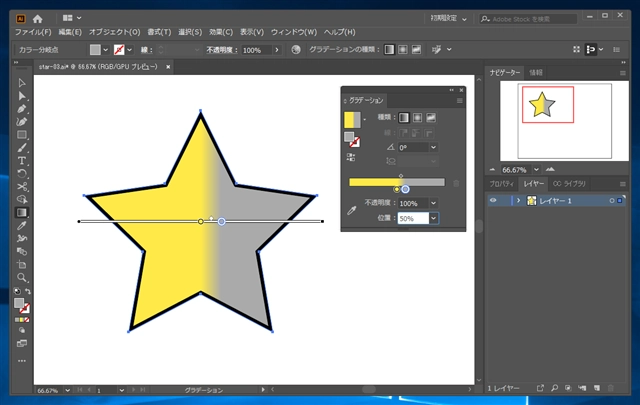Open gradient 不透明度 100% dropdown arrow
This screenshot has width=640, height=405.
point(433,203)
